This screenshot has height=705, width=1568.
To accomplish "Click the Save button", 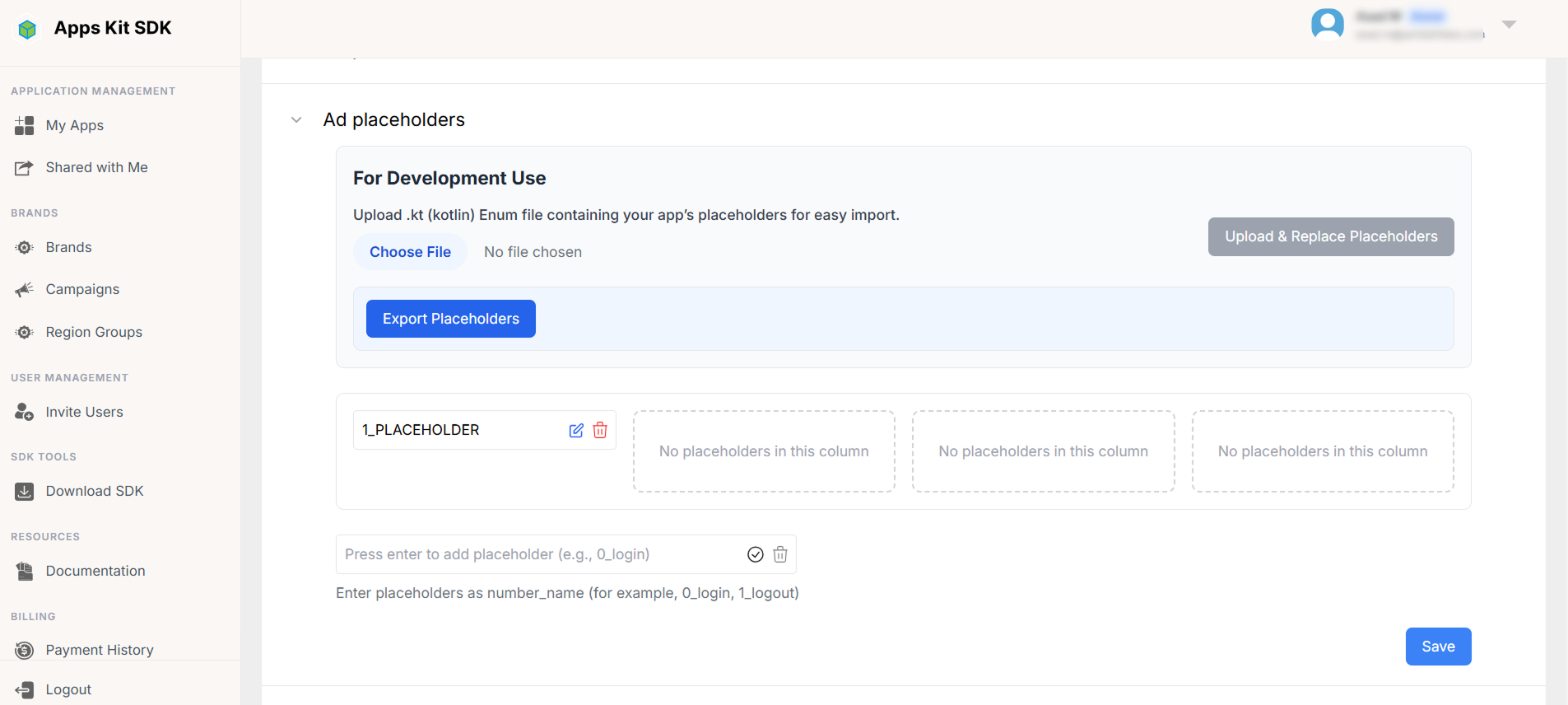I will point(1438,647).
